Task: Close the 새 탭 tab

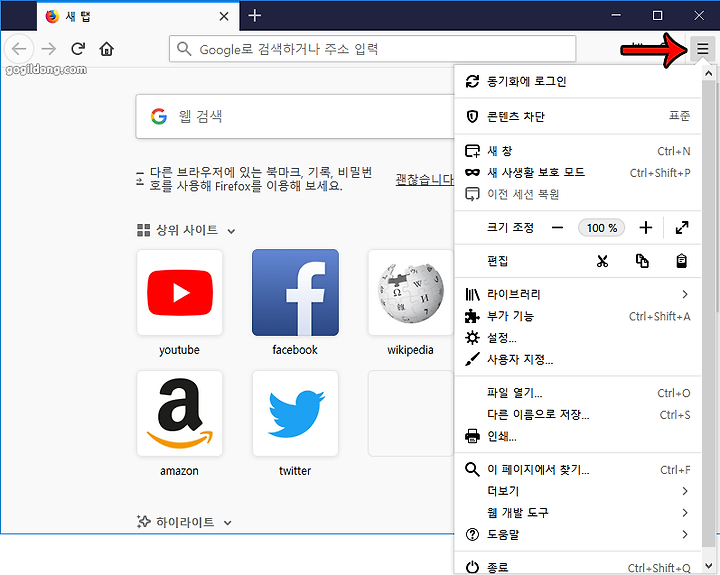Action: pos(224,17)
